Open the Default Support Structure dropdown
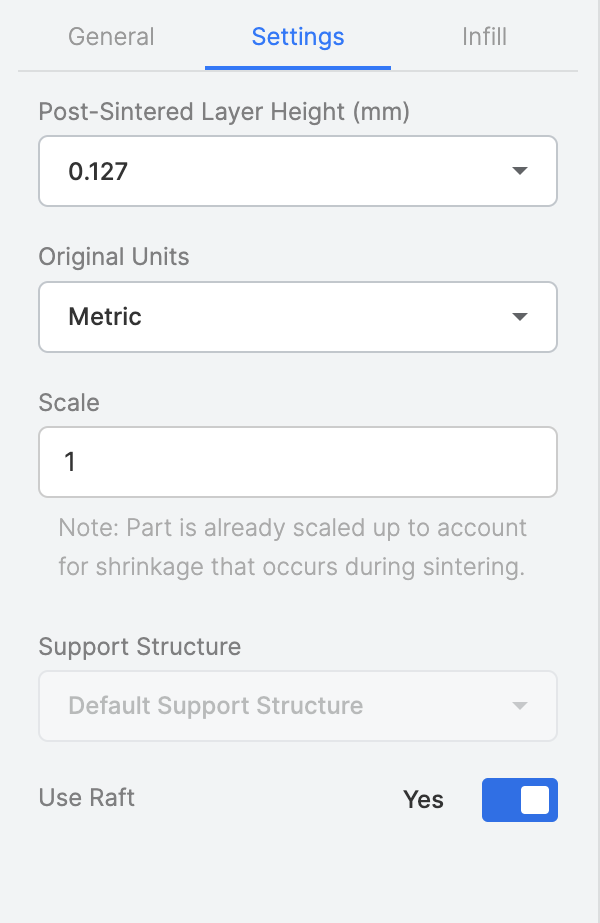This screenshot has height=923, width=600. (297, 706)
